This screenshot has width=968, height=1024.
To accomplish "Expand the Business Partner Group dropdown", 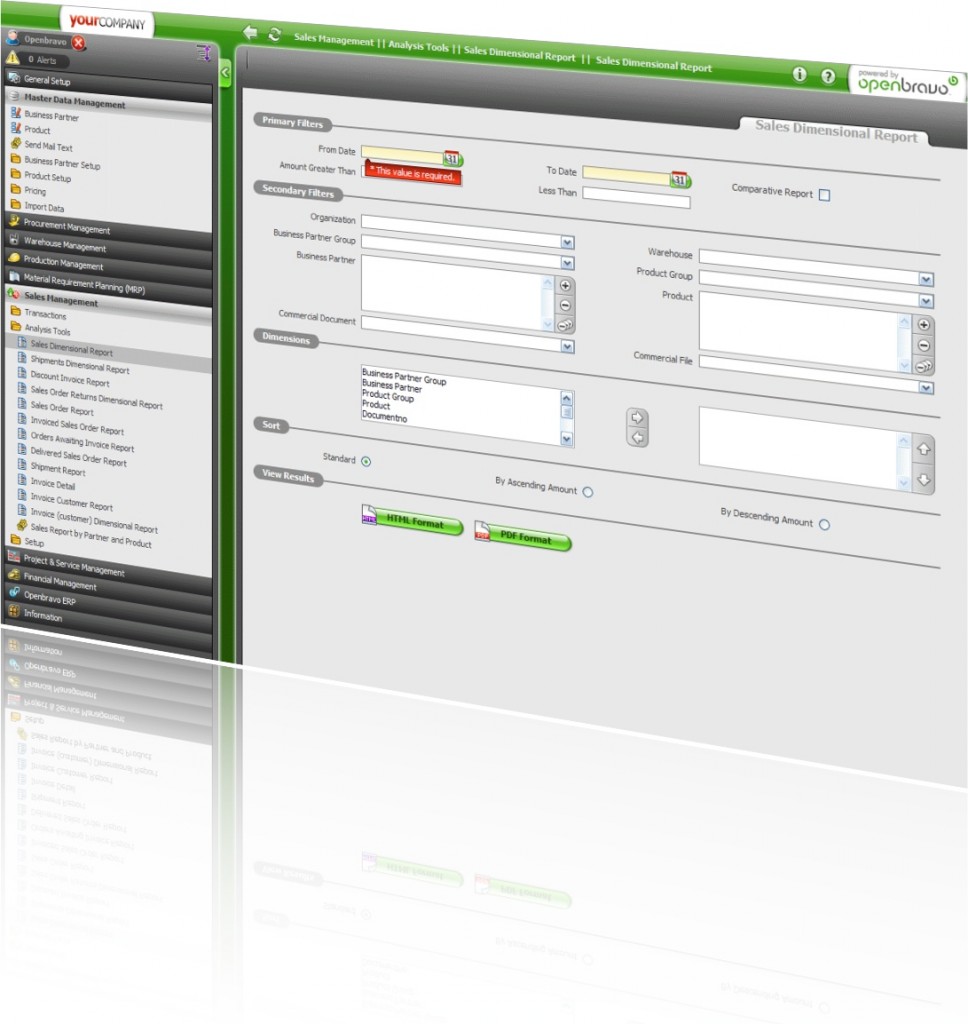I will pyautogui.click(x=567, y=242).
